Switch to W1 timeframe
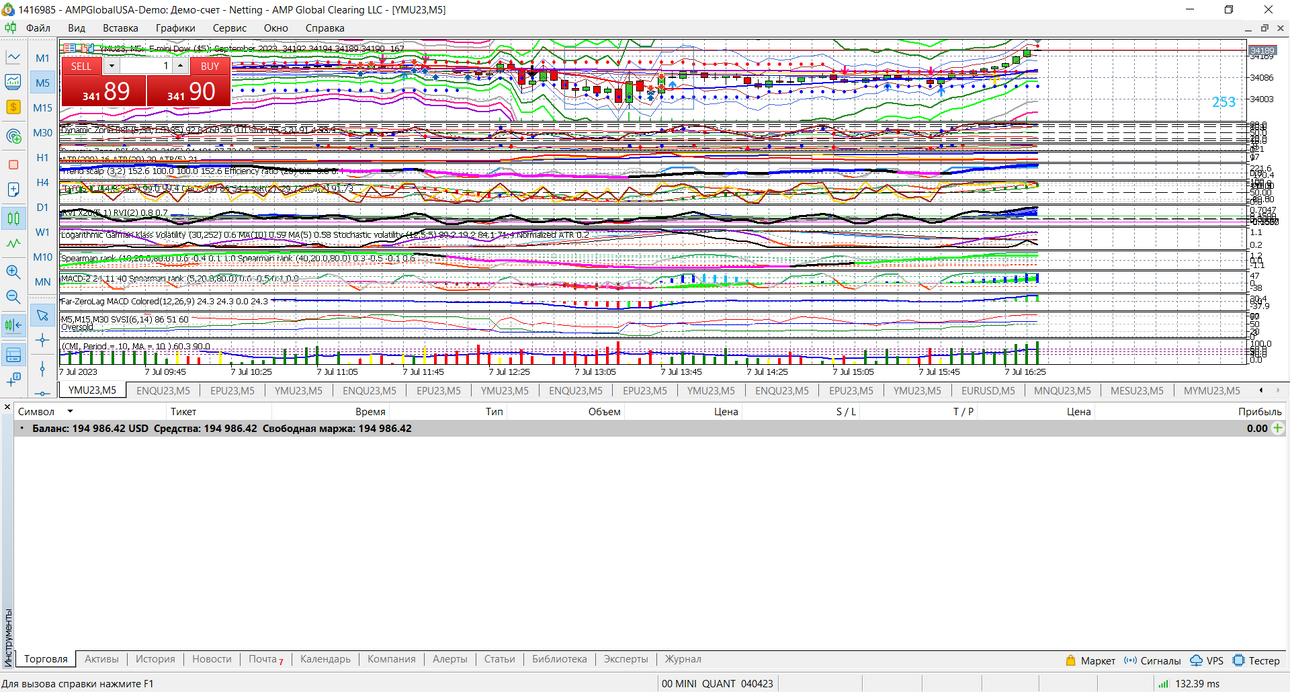The height and width of the screenshot is (692, 1290). click(x=42, y=232)
